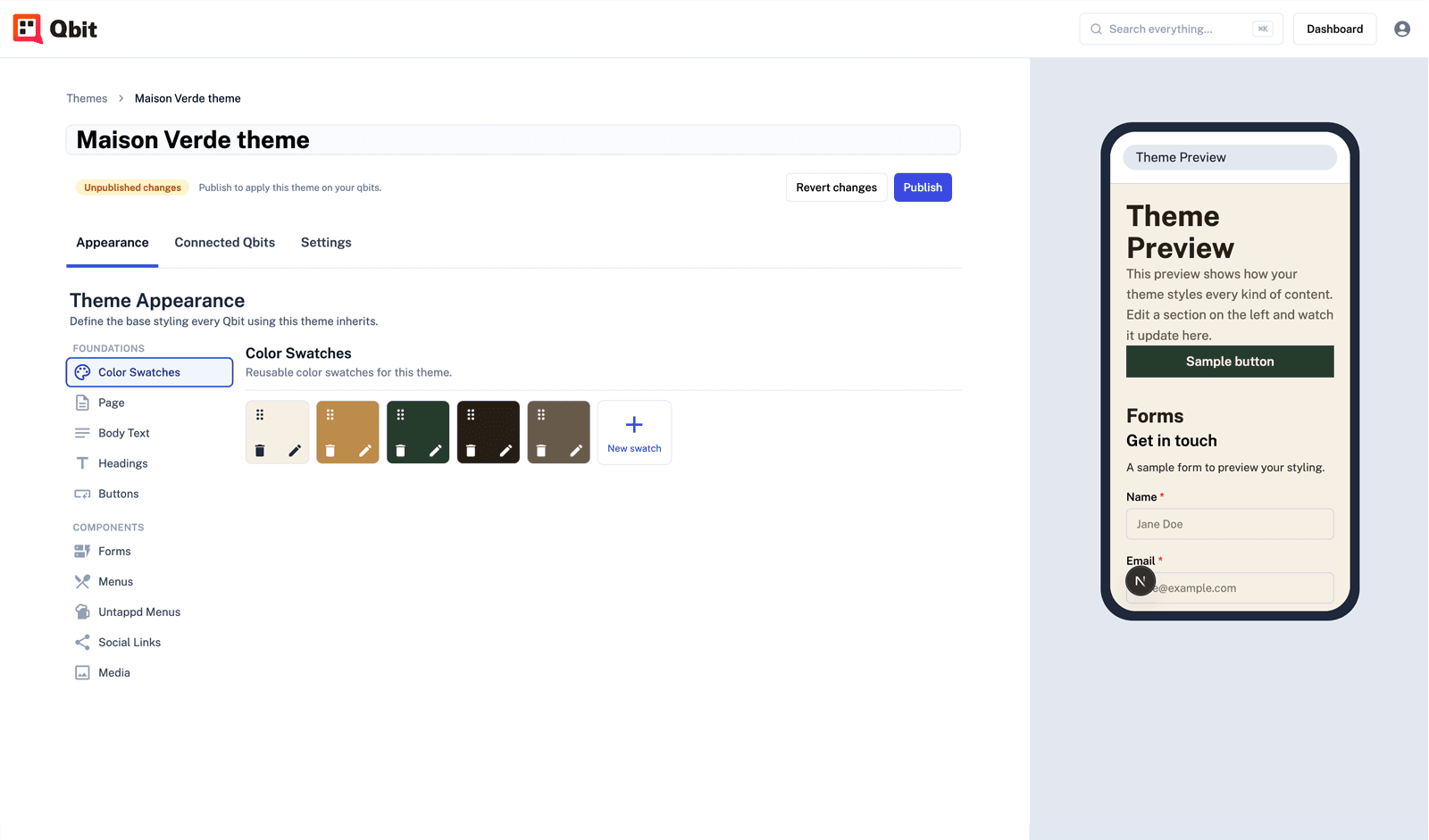Click Revert changes button
Viewport: 1429px width, 840px height.
[837, 187]
